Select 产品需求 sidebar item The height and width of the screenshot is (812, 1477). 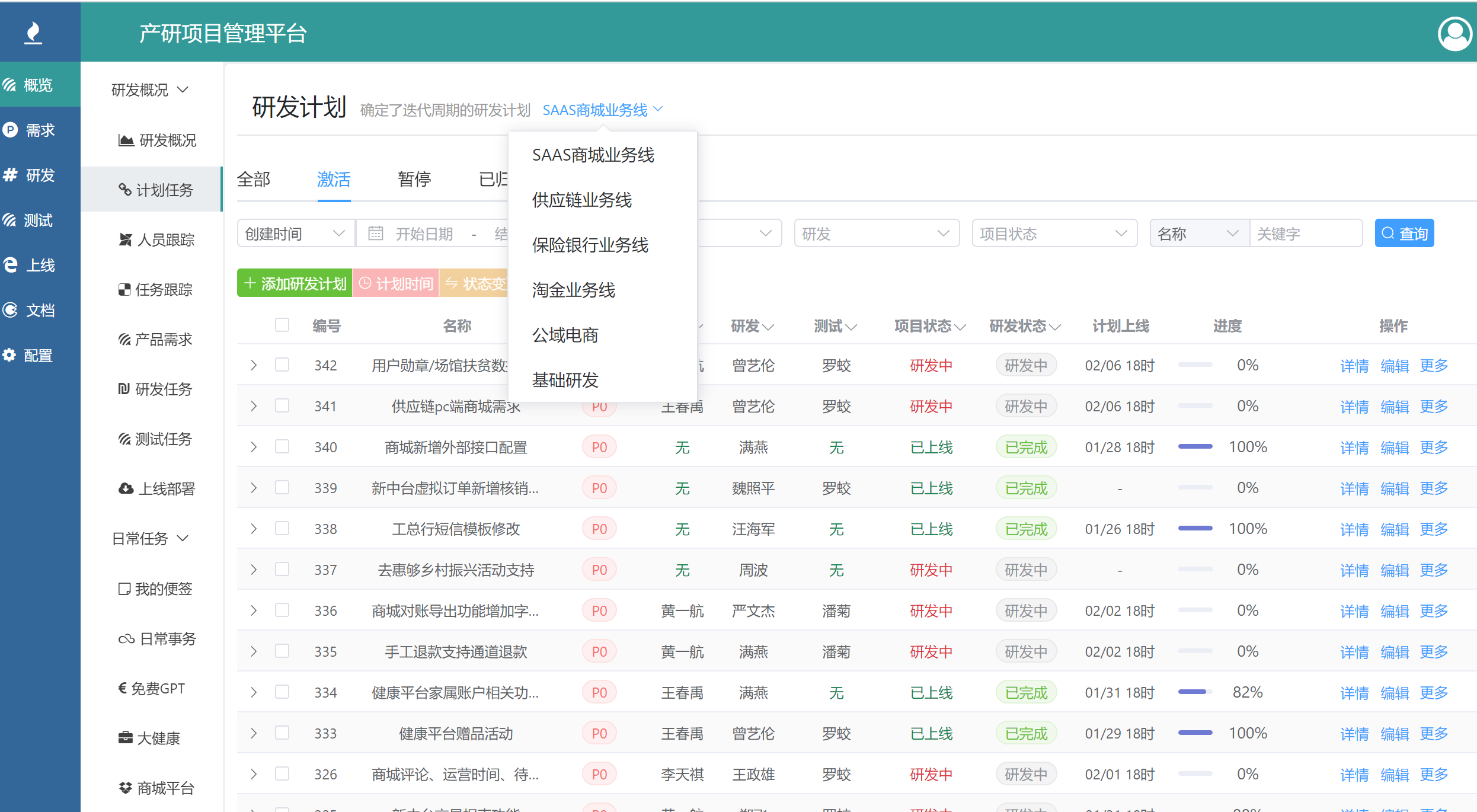click(155, 340)
